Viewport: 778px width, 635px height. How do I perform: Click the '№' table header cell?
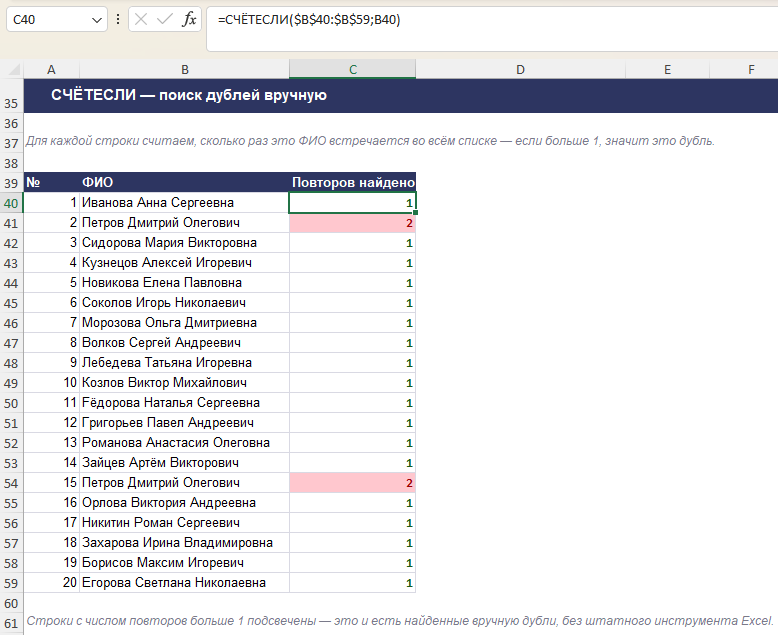click(x=52, y=182)
